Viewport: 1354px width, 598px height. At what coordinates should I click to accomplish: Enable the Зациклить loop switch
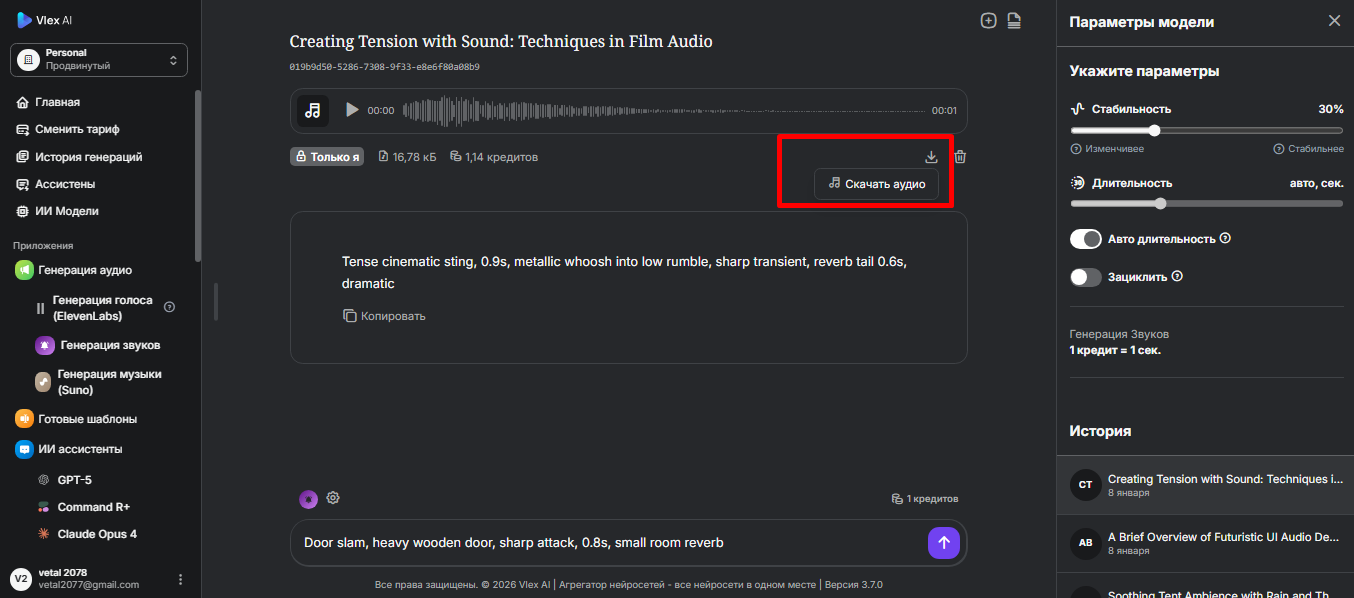coord(1085,277)
